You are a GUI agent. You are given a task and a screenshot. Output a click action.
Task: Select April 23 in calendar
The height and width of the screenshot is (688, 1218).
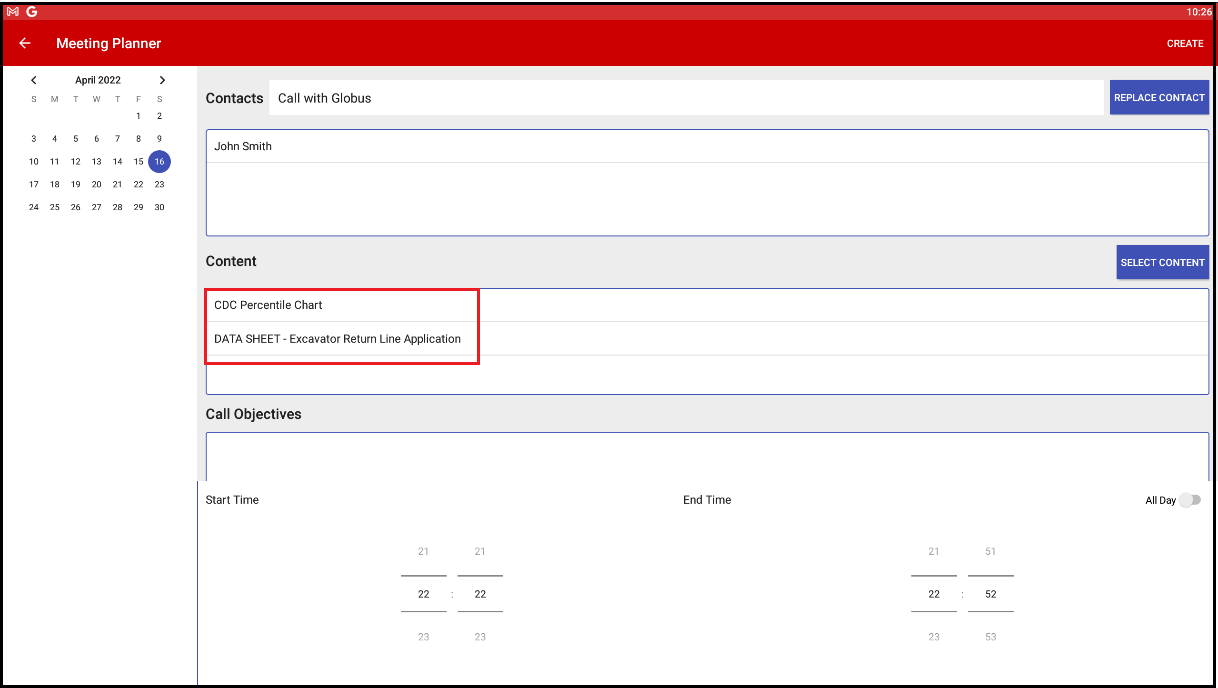(x=159, y=184)
